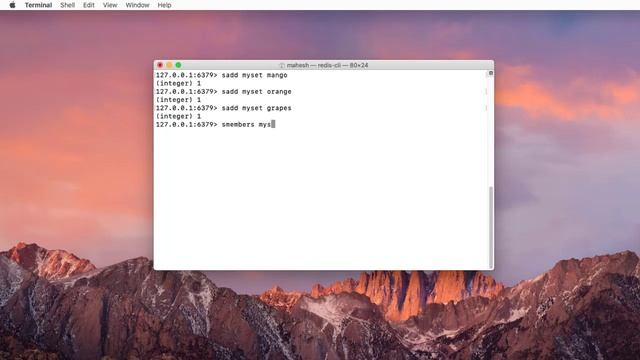Click the 'sadd myset orange' command line

[x=224, y=91]
